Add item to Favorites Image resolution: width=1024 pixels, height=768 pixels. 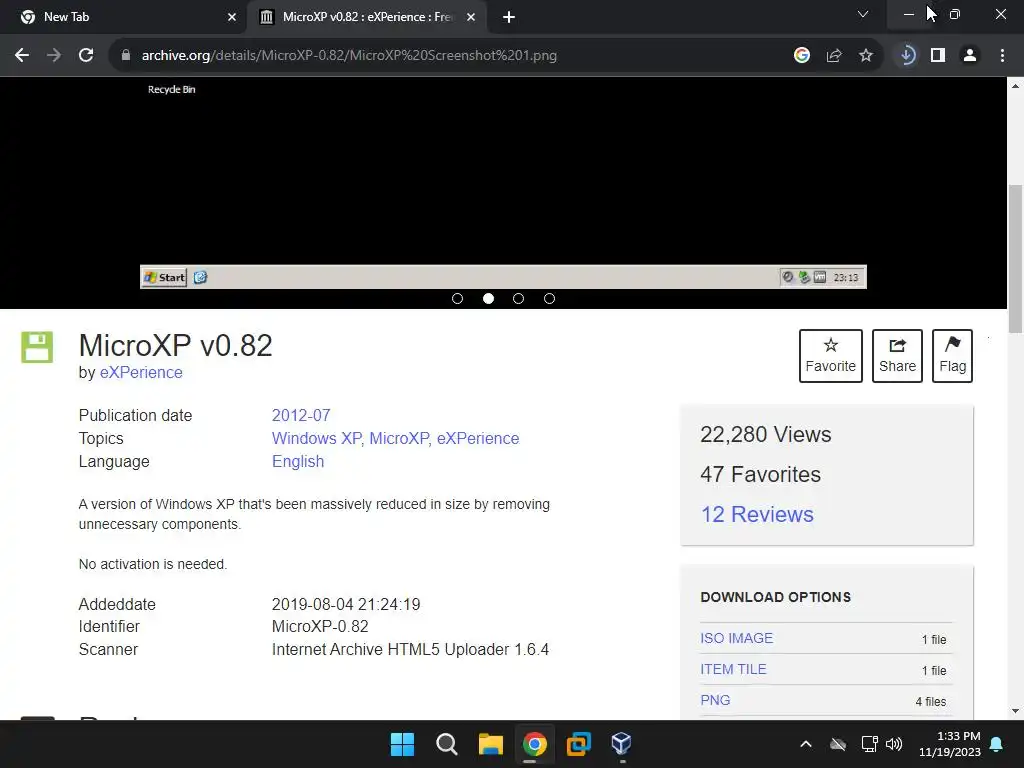831,356
